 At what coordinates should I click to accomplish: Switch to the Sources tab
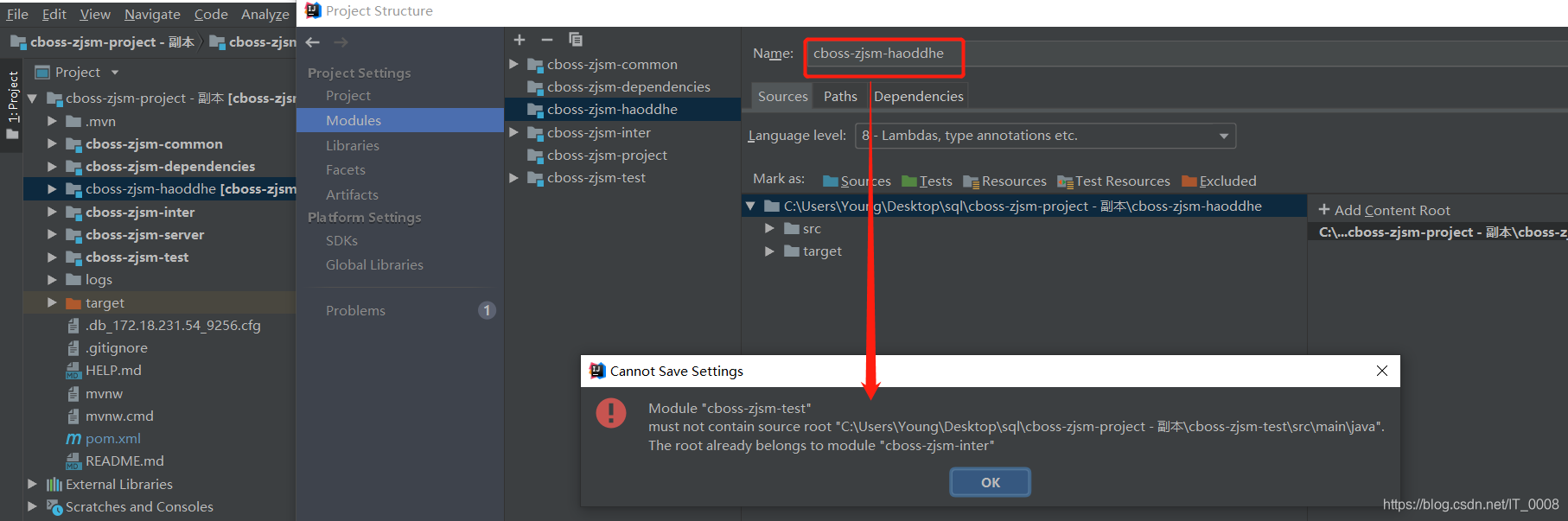pyautogui.click(x=782, y=96)
